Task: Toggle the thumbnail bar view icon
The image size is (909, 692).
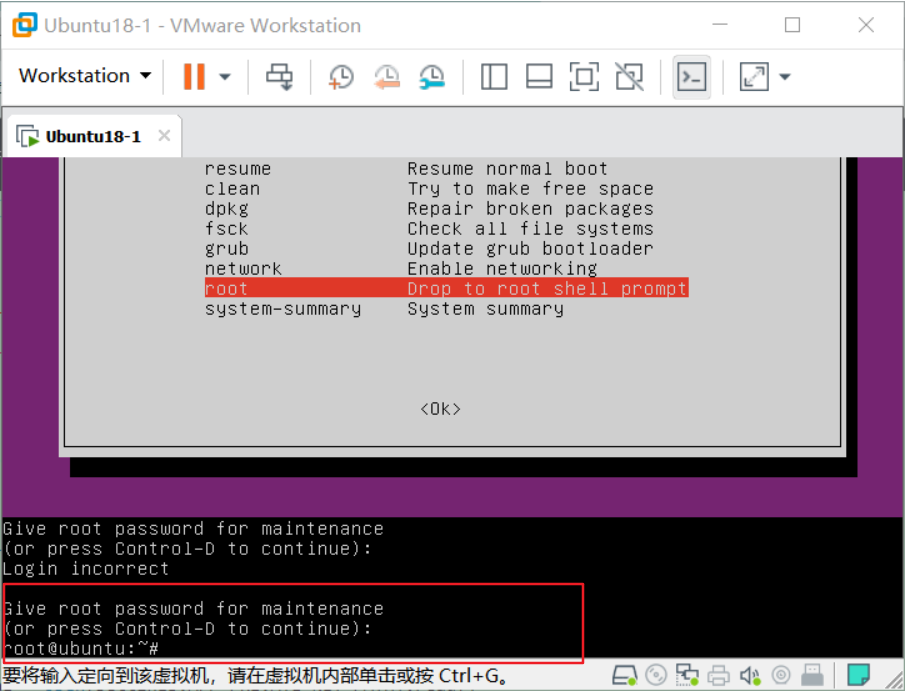Action: point(539,77)
